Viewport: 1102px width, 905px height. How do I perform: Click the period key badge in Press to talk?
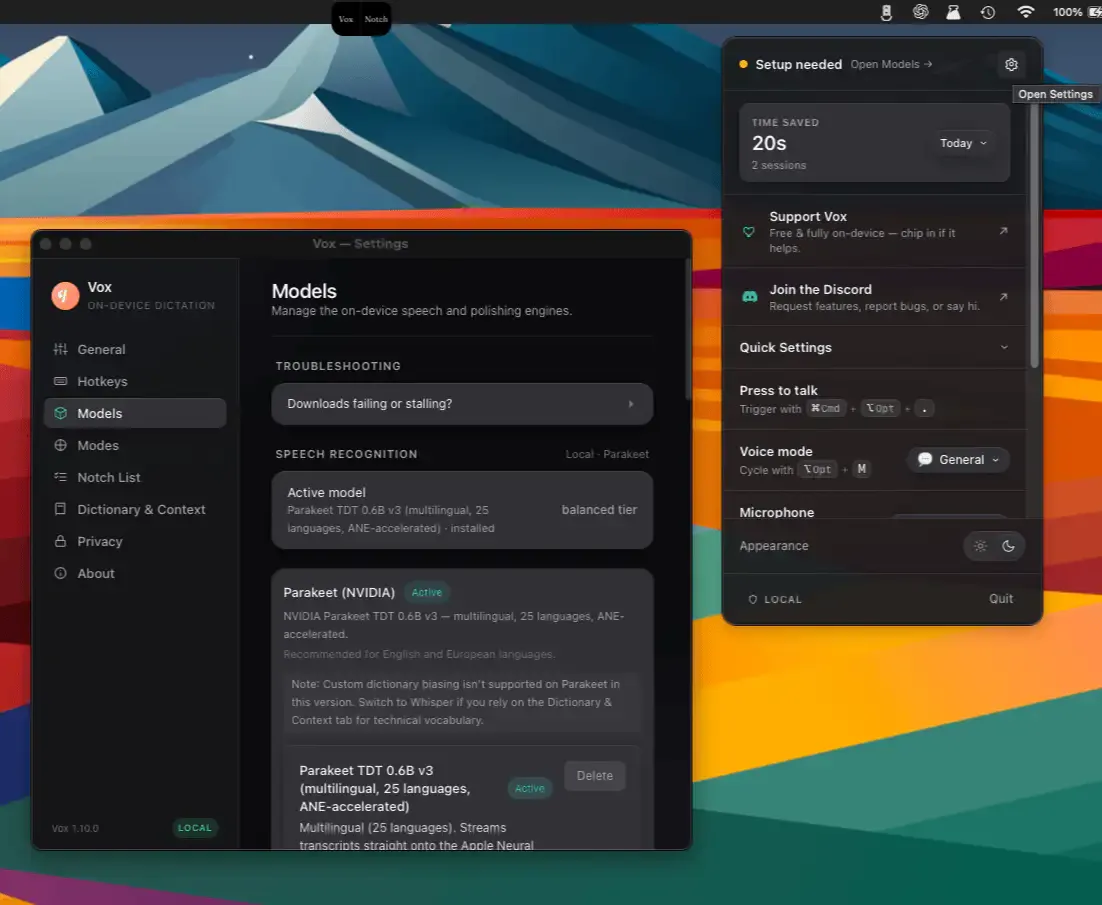tap(925, 408)
